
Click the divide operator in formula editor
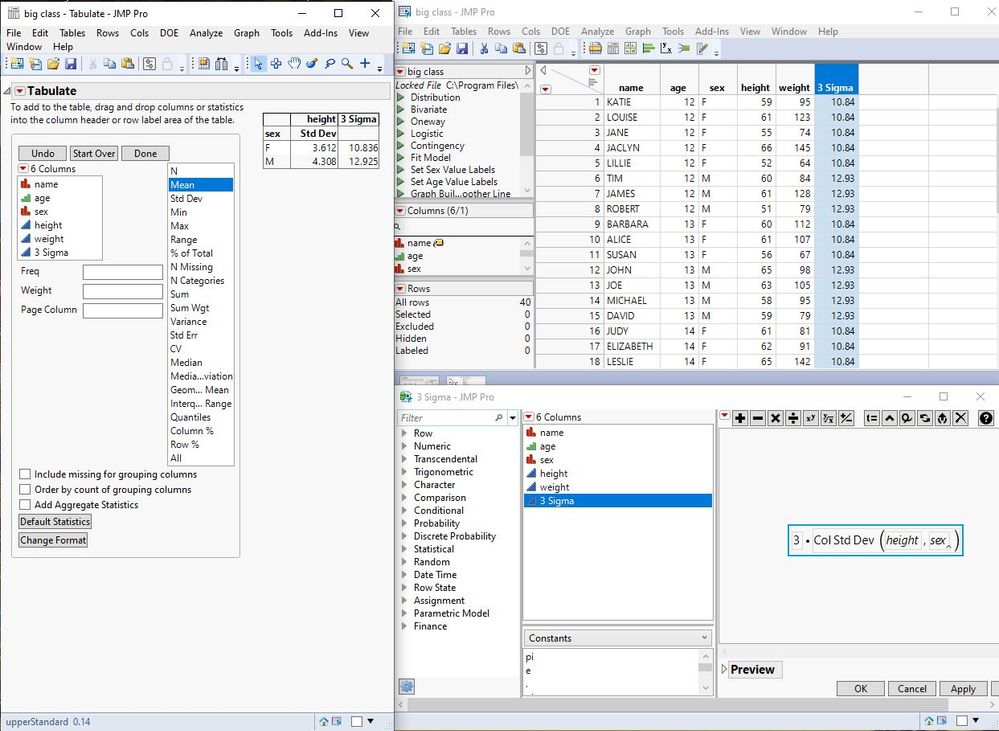(x=793, y=418)
